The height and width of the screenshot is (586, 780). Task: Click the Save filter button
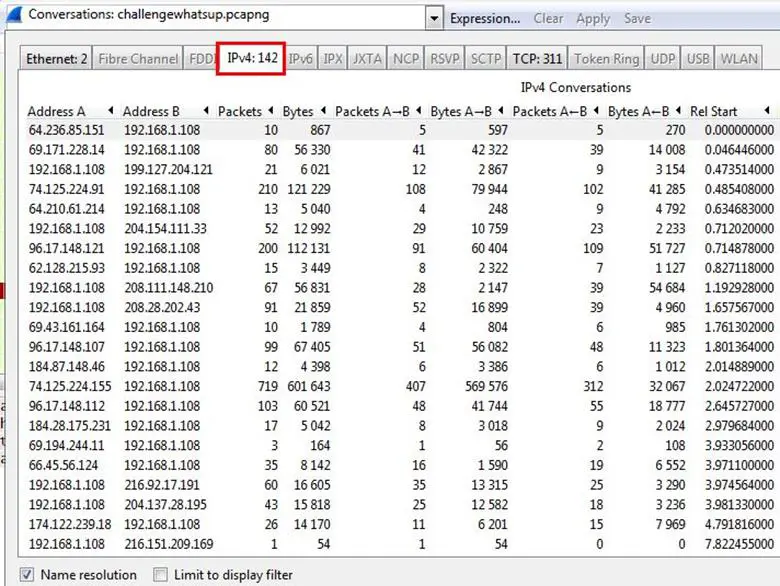tap(637, 18)
